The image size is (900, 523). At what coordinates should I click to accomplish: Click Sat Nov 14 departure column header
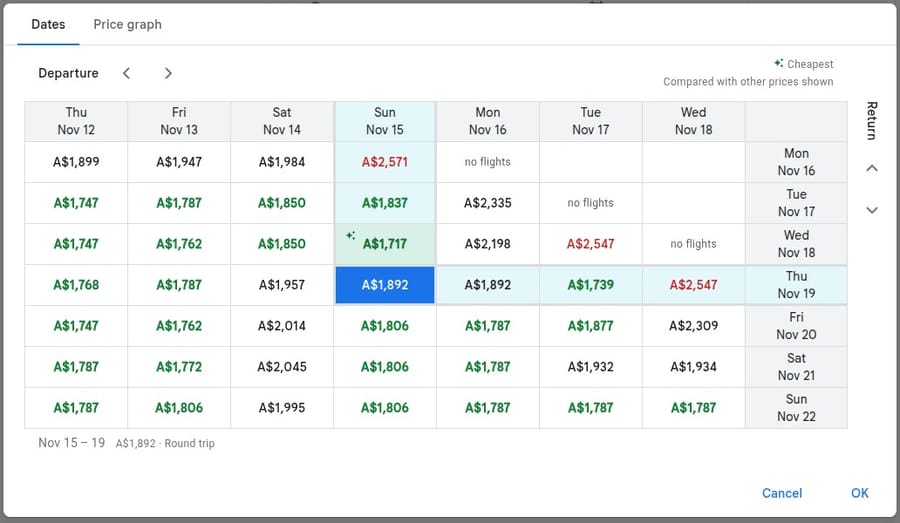tap(282, 121)
